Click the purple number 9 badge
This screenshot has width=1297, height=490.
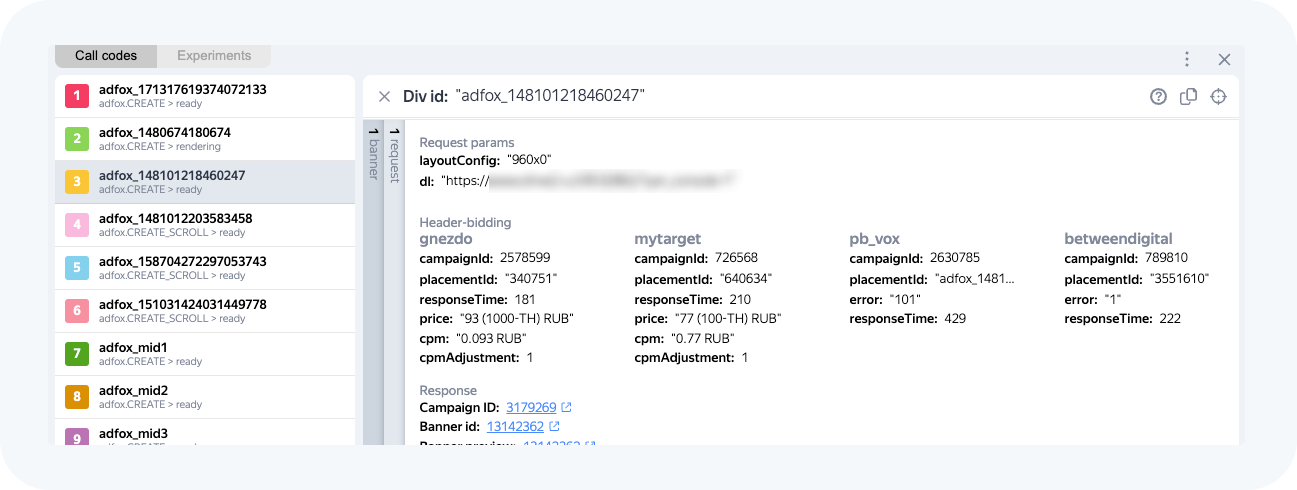77,436
